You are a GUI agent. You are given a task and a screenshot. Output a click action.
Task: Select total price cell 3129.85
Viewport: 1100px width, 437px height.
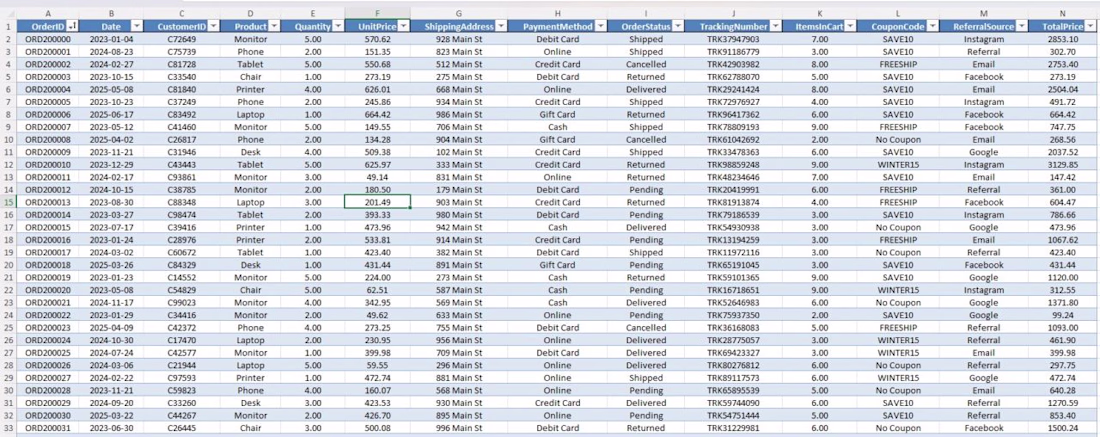pos(1064,164)
